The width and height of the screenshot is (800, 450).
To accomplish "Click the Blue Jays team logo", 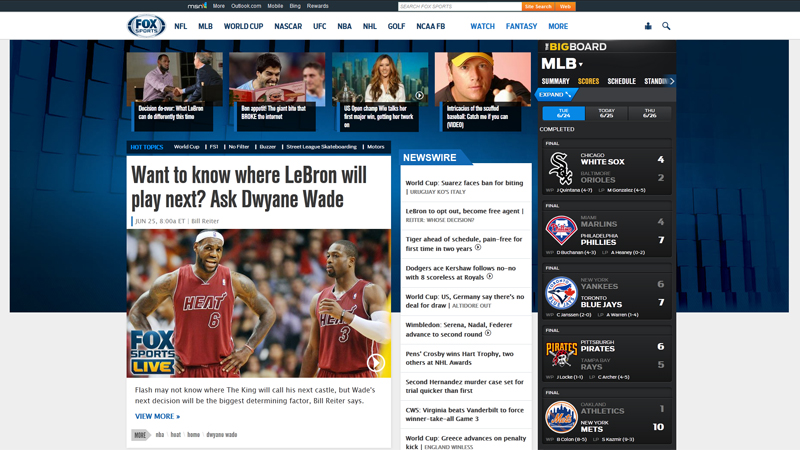I will pyautogui.click(x=561, y=293).
